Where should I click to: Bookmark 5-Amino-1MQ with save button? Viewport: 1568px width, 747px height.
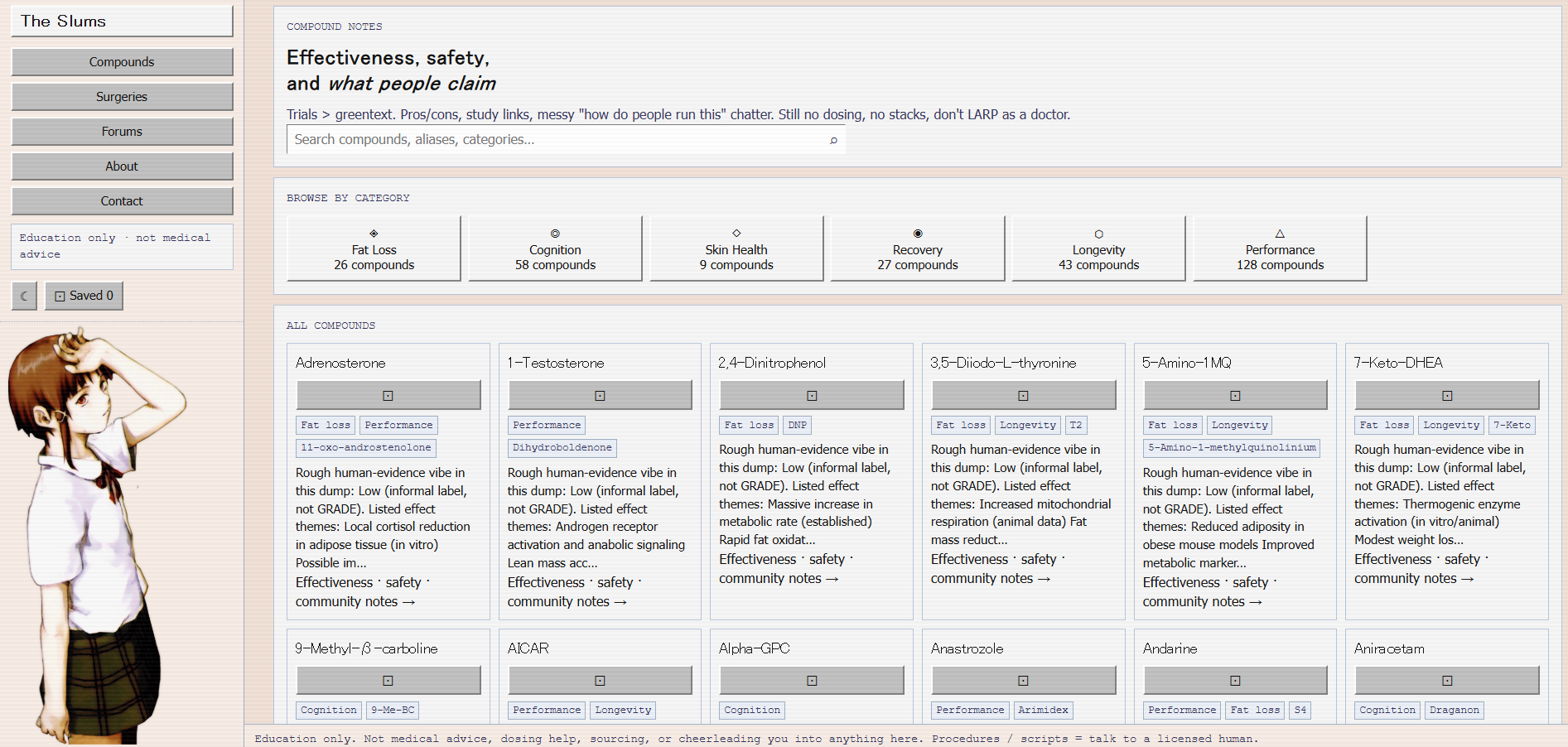click(x=1235, y=395)
